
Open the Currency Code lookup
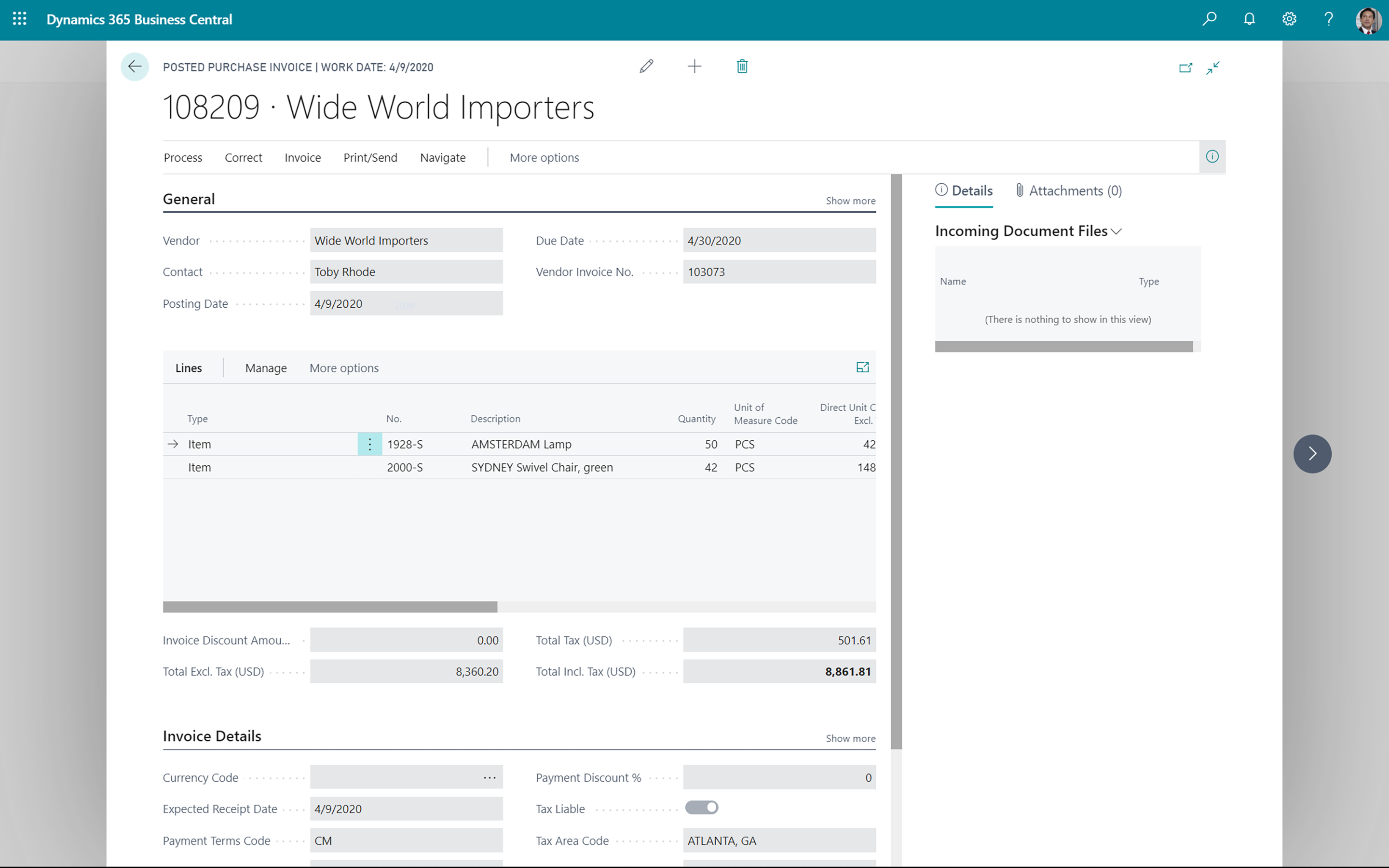(490, 777)
